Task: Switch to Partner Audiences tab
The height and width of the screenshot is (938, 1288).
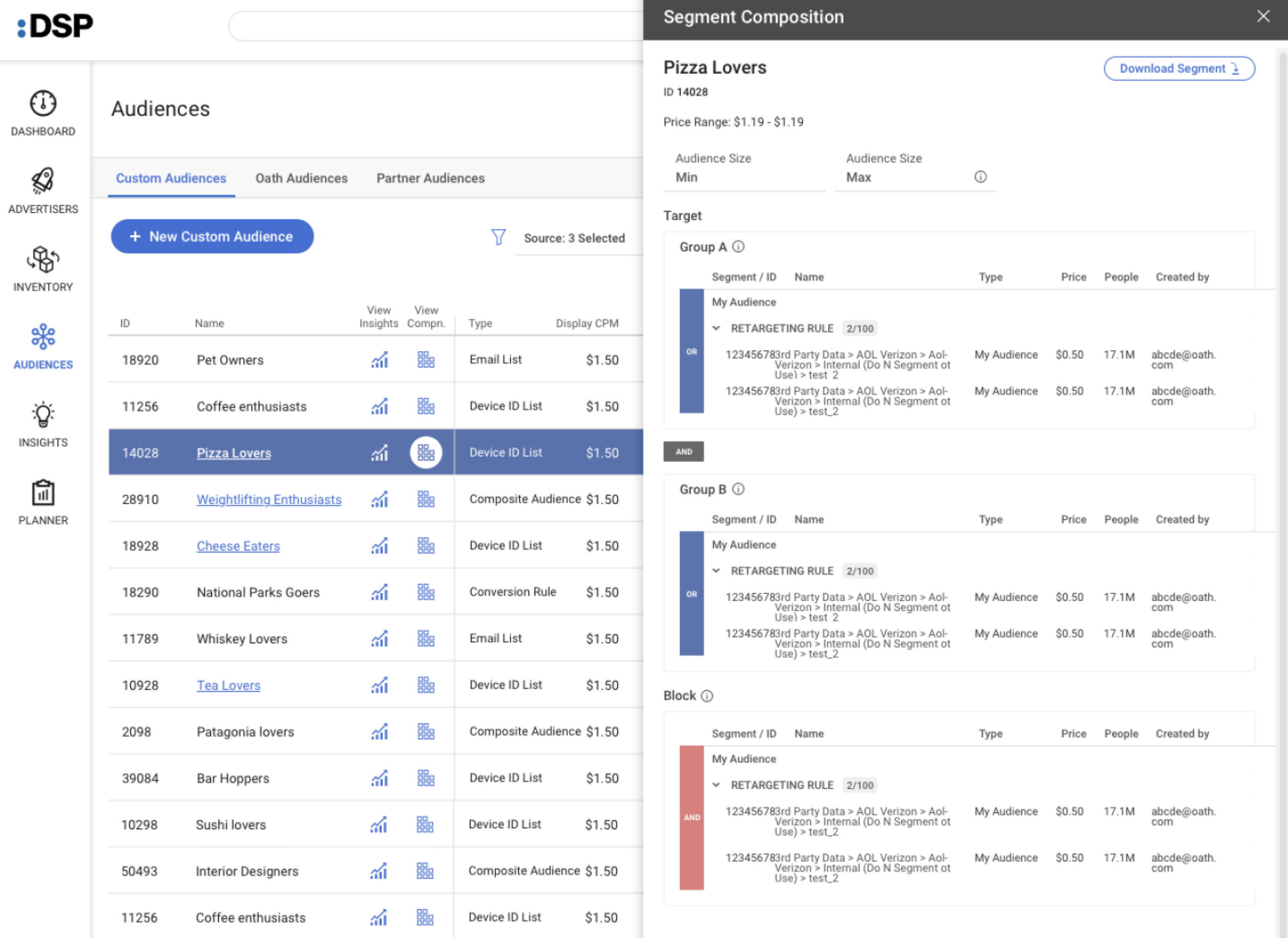Action: point(431,179)
